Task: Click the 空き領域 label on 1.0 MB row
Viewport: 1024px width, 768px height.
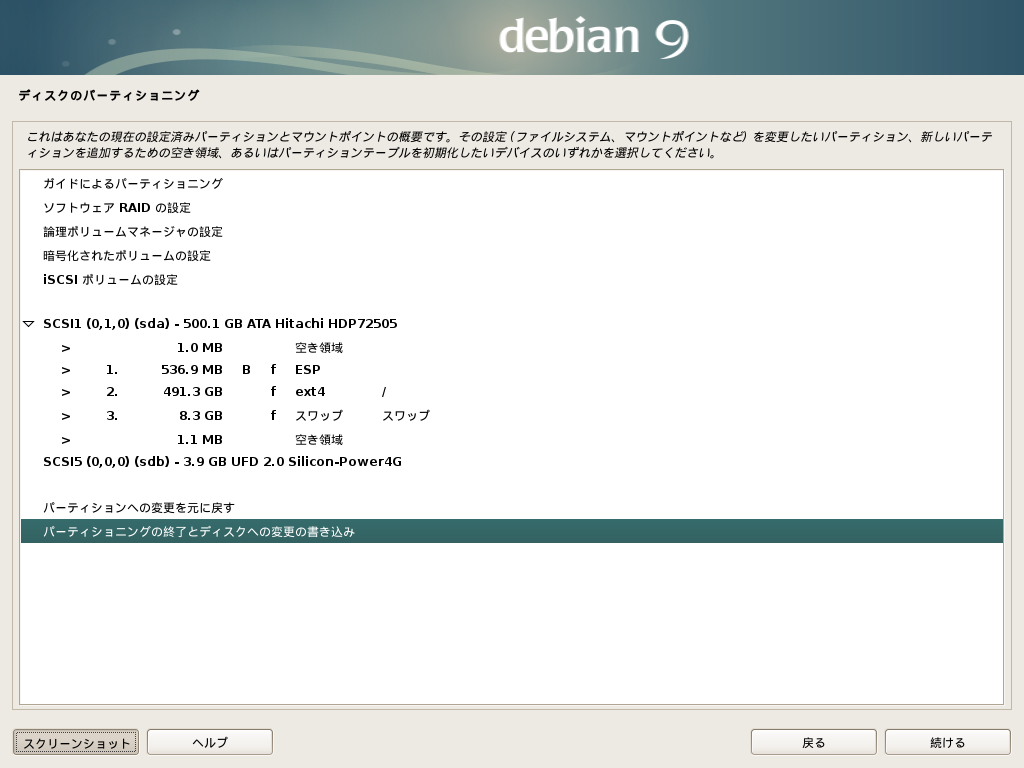Action: 319,347
